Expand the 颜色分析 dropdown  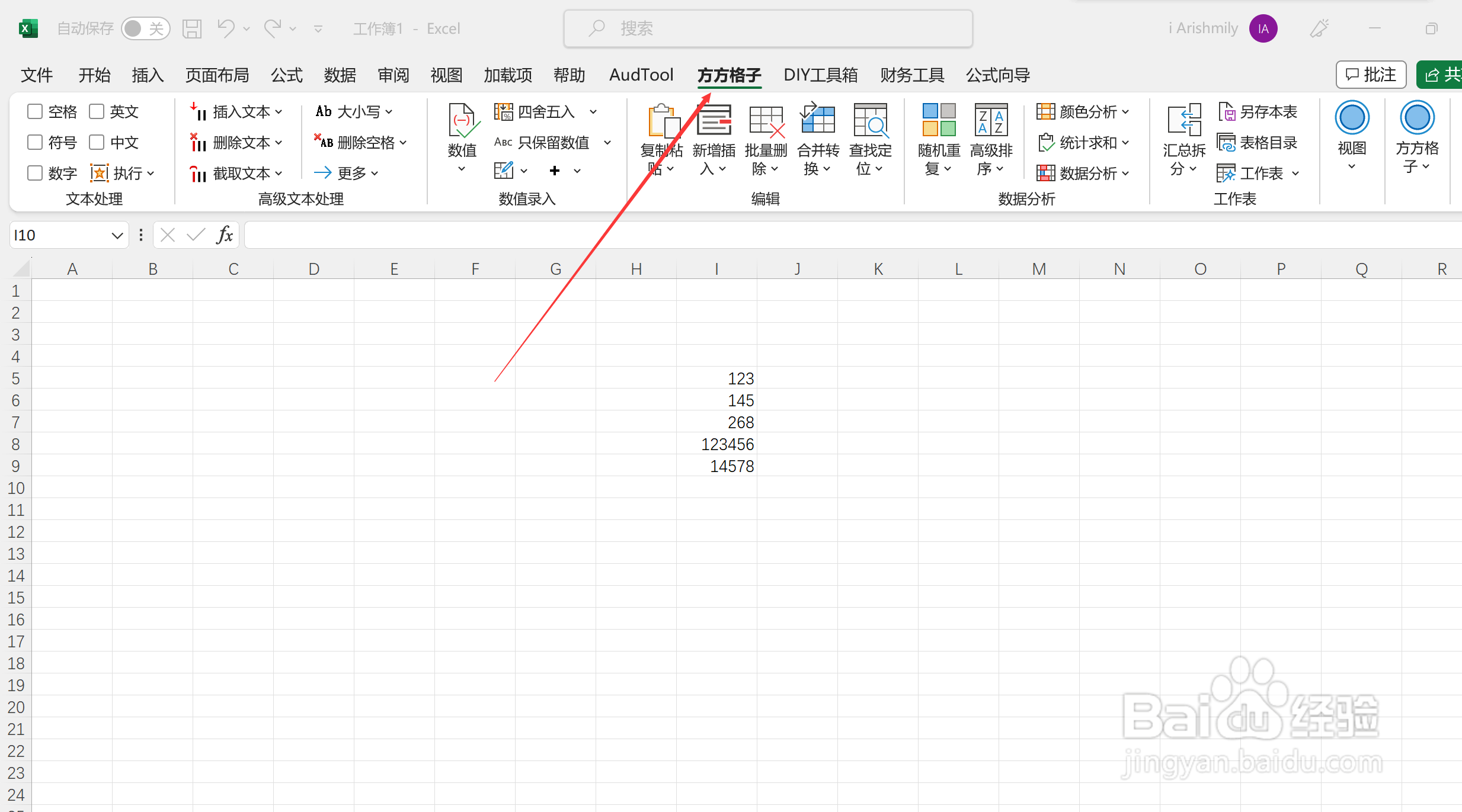coord(1125,111)
